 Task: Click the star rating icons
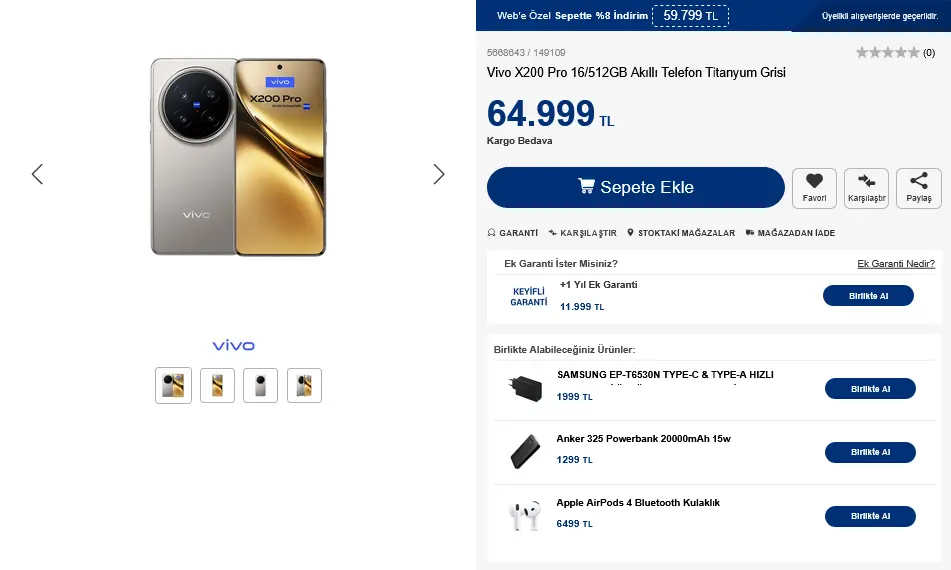[887, 53]
